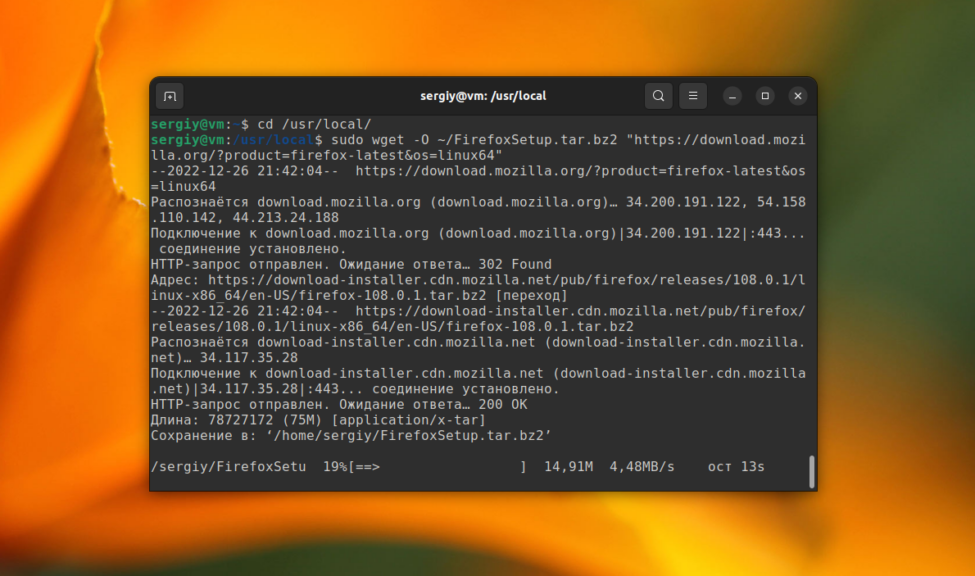975x576 pixels.
Task: Click the 'ост 13s' remaining time
Action: click(736, 467)
